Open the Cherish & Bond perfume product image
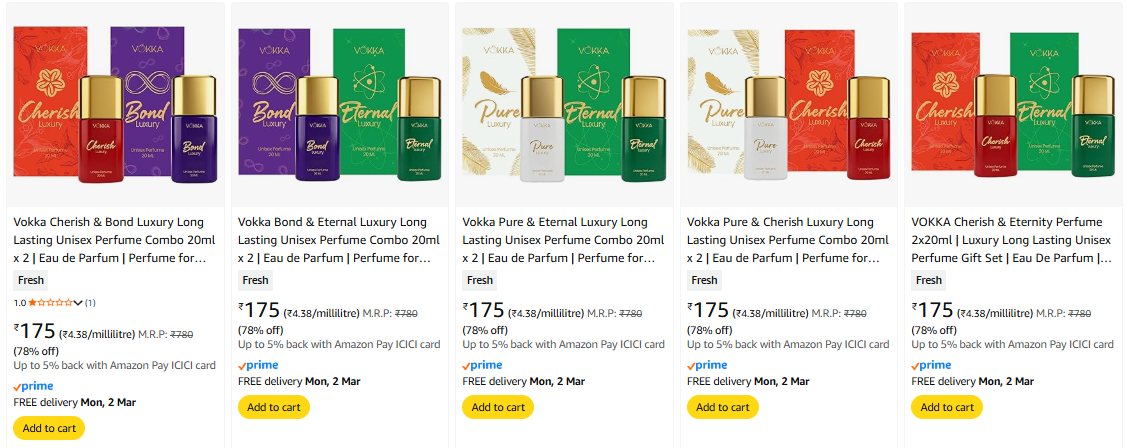Image resolution: width=1132 pixels, height=448 pixels. click(115, 105)
